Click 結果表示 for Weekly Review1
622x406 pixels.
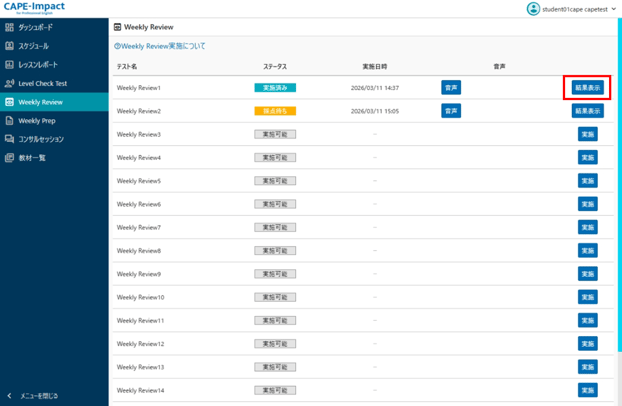[587, 88]
